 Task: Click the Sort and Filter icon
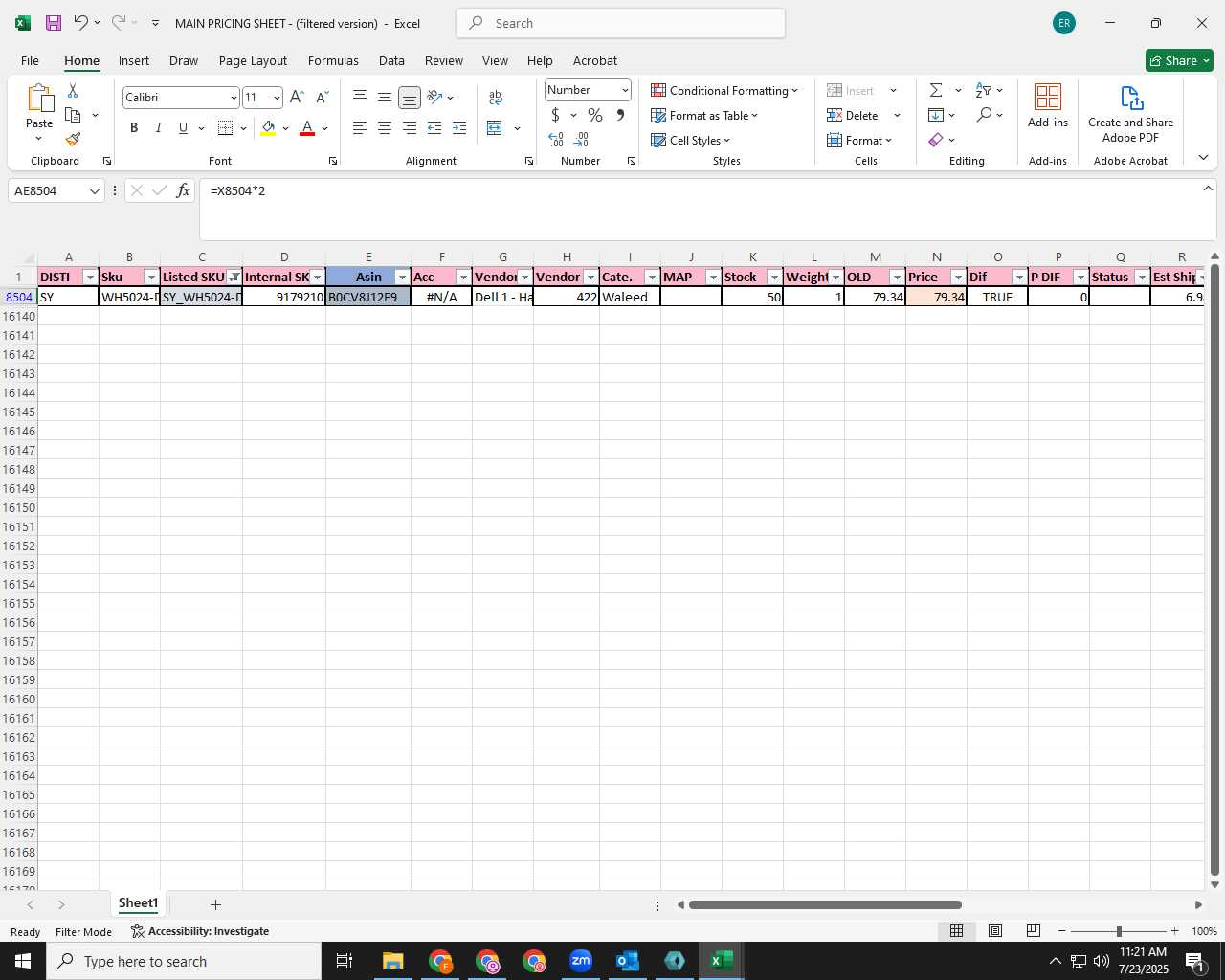(984, 90)
